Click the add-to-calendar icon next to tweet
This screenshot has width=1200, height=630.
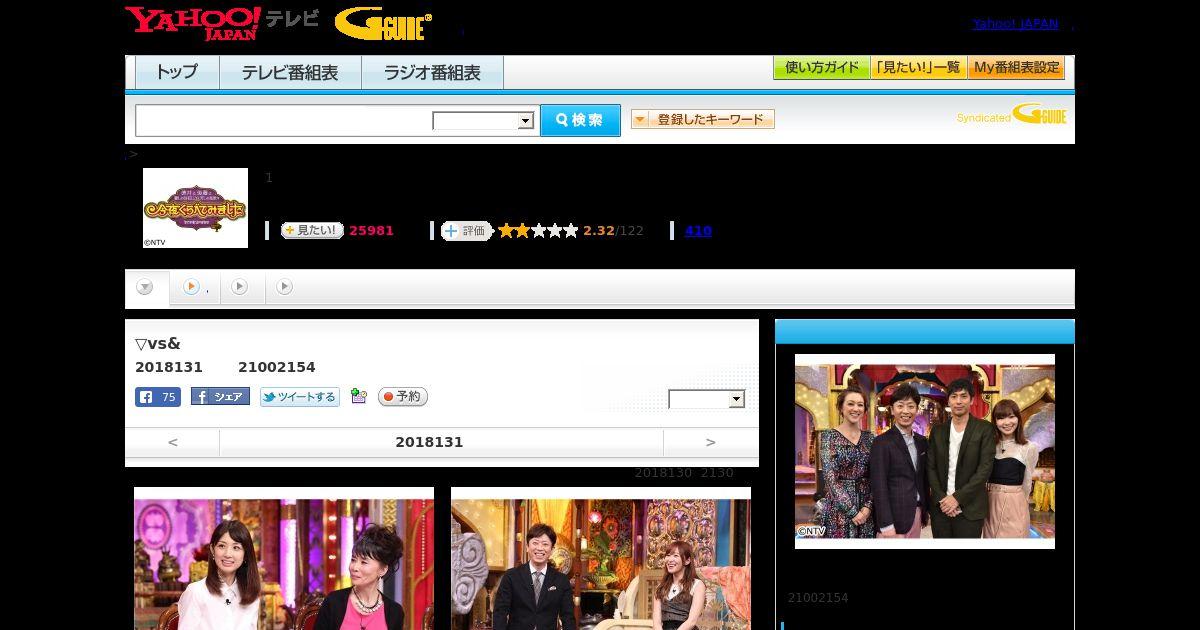(359, 397)
